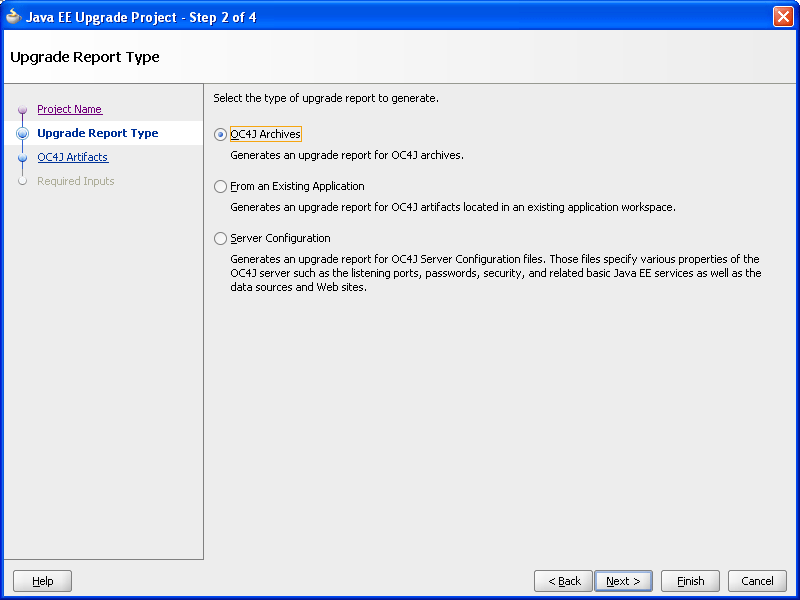
Task: Click the OC4J Artifacts step bullet icon
Action: [22, 157]
